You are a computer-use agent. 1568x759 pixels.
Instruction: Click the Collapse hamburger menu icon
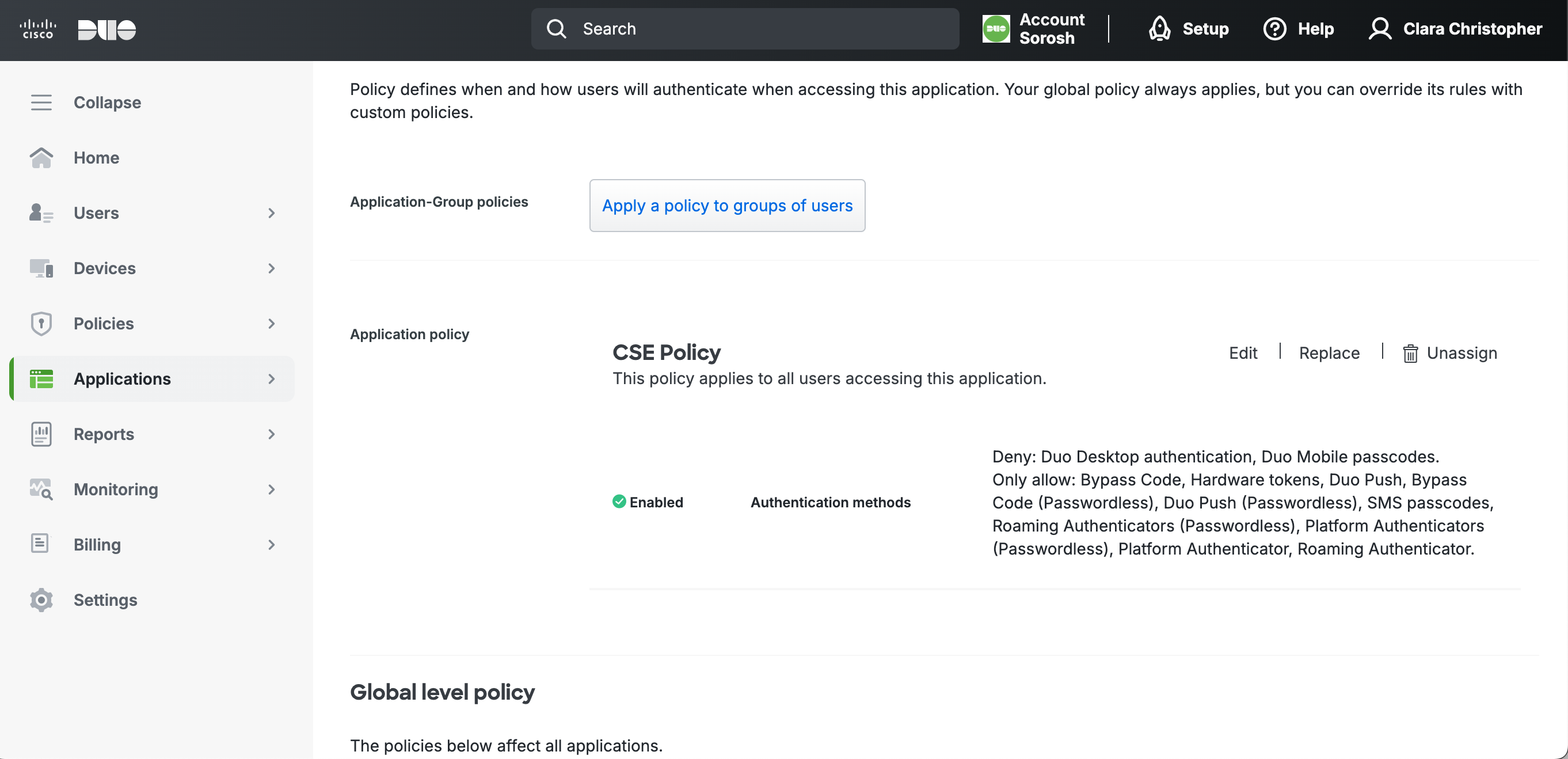pos(41,103)
